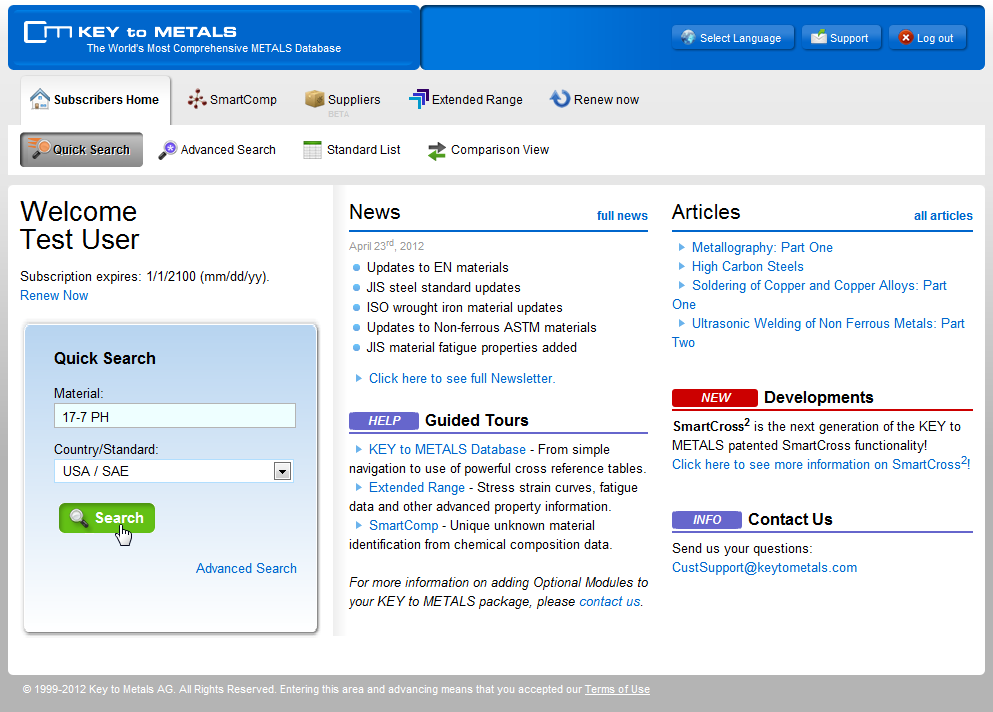
Task: Click the red NEW badge beside Developments
Action: [715, 397]
